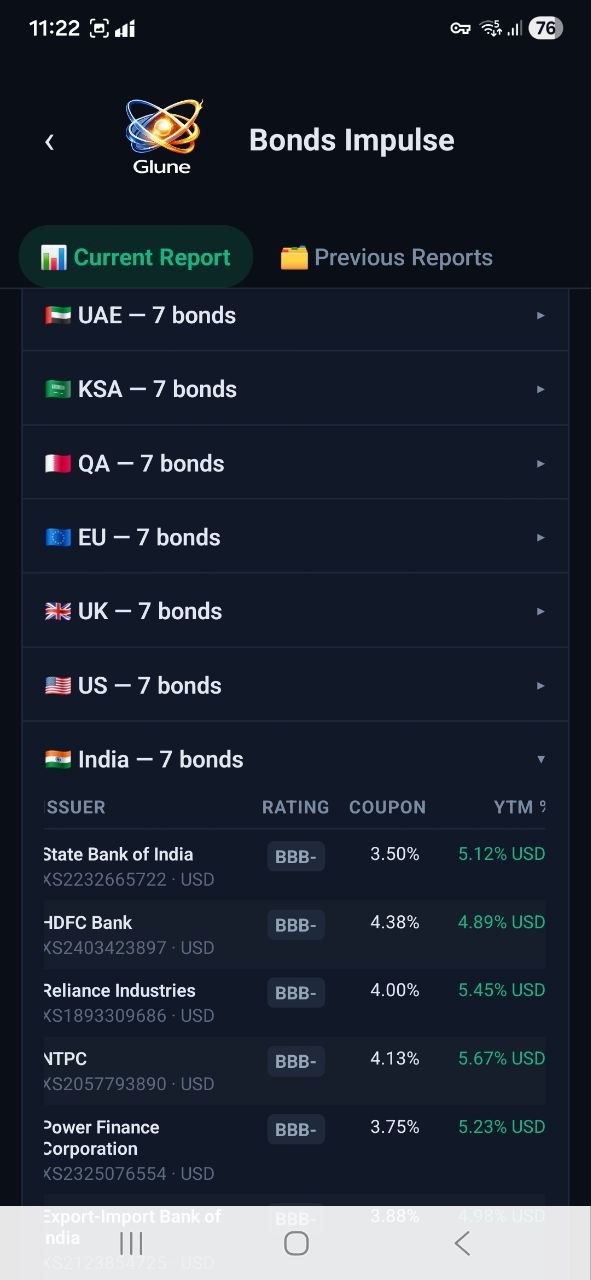Viewport: 591px width, 1280px height.
Task: Click State Bank of India 5.12% YTM link
Action: coord(500,854)
